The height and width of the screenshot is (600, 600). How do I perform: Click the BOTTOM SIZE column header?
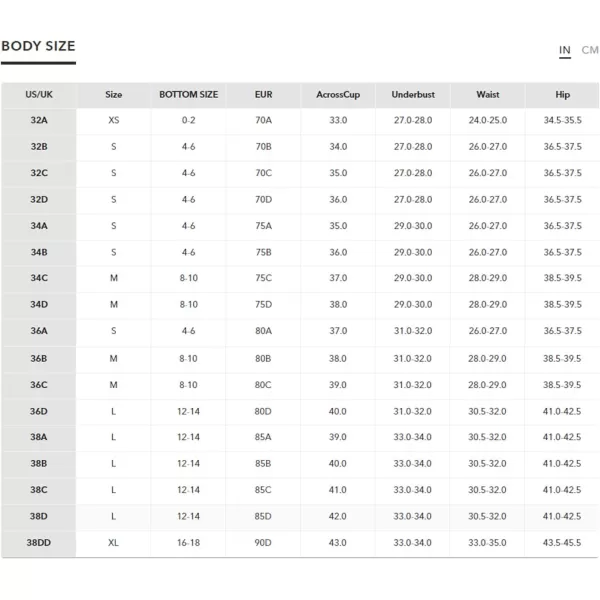(x=189, y=95)
